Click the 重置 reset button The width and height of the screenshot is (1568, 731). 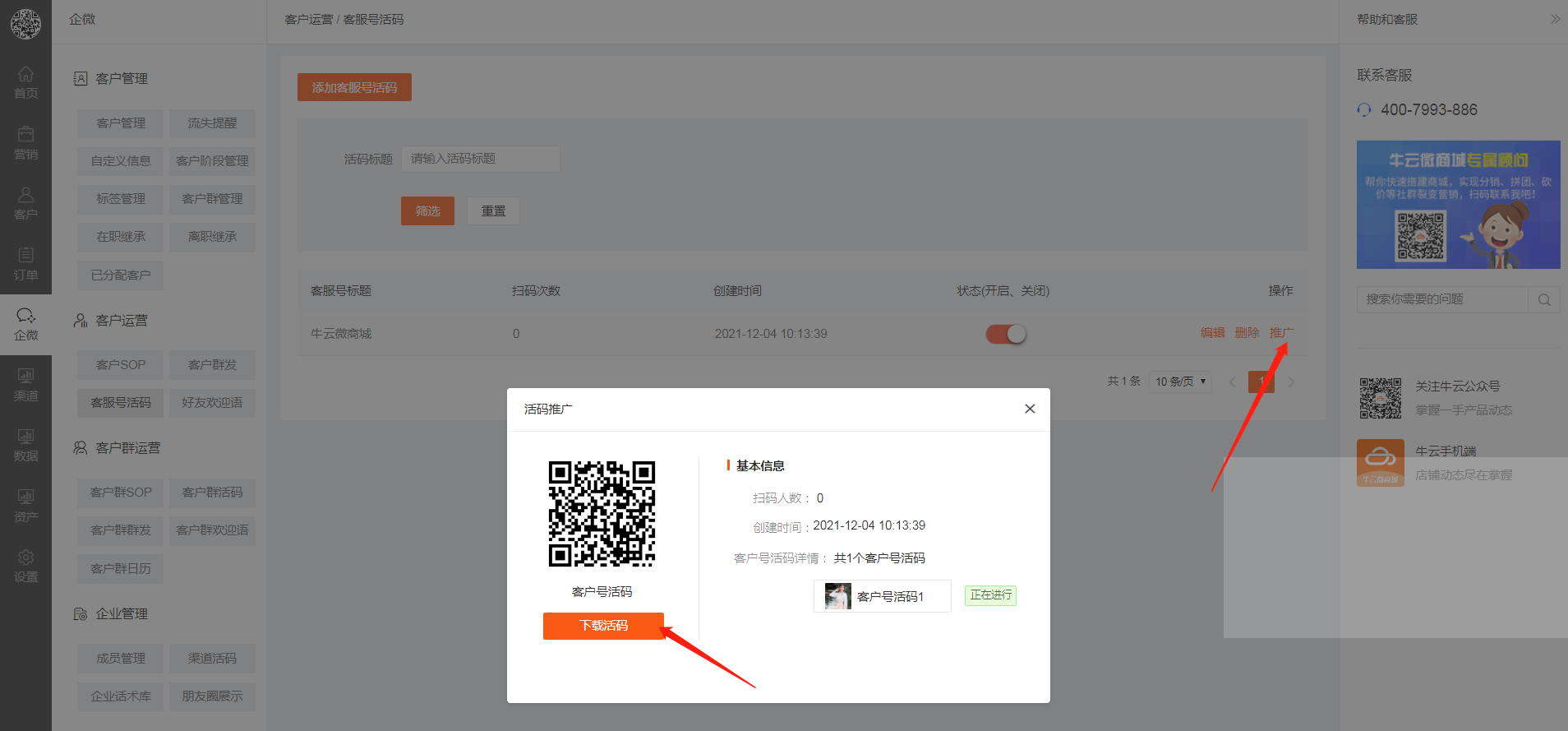pyautogui.click(x=493, y=211)
